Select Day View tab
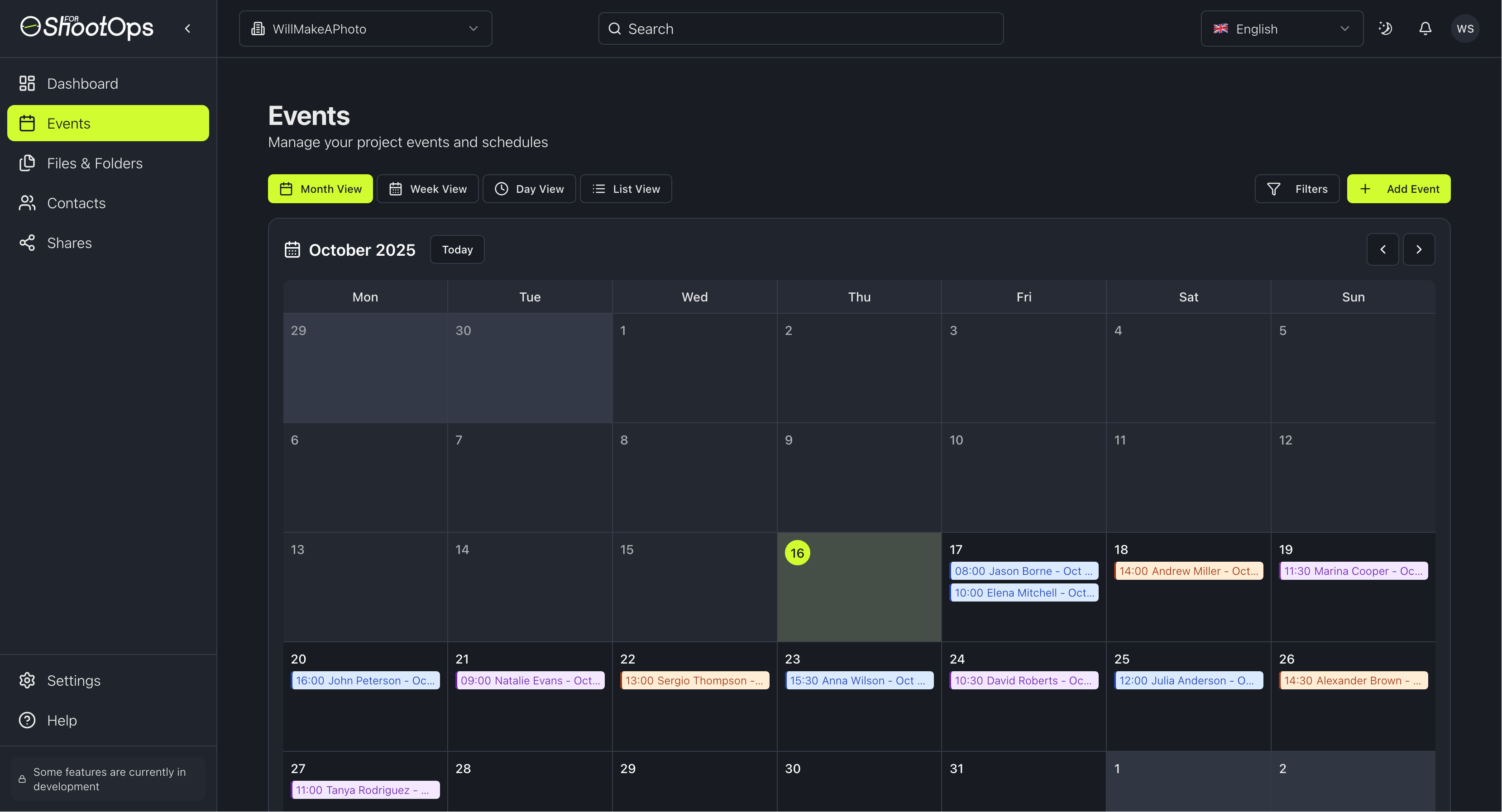Screen dimensions: 1502x812 pos(529,189)
